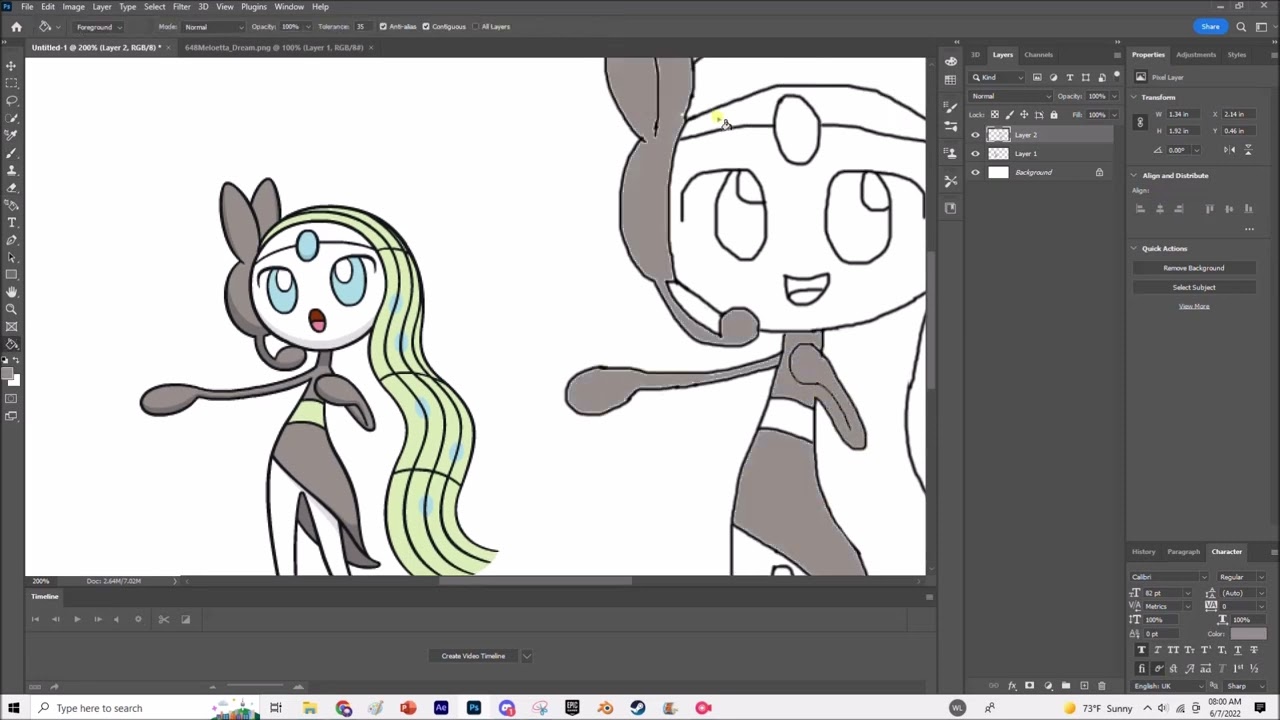The height and width of the screenshot is (720, 1280).
Task: Select the Move tool
Action: [x=12, y=66]
